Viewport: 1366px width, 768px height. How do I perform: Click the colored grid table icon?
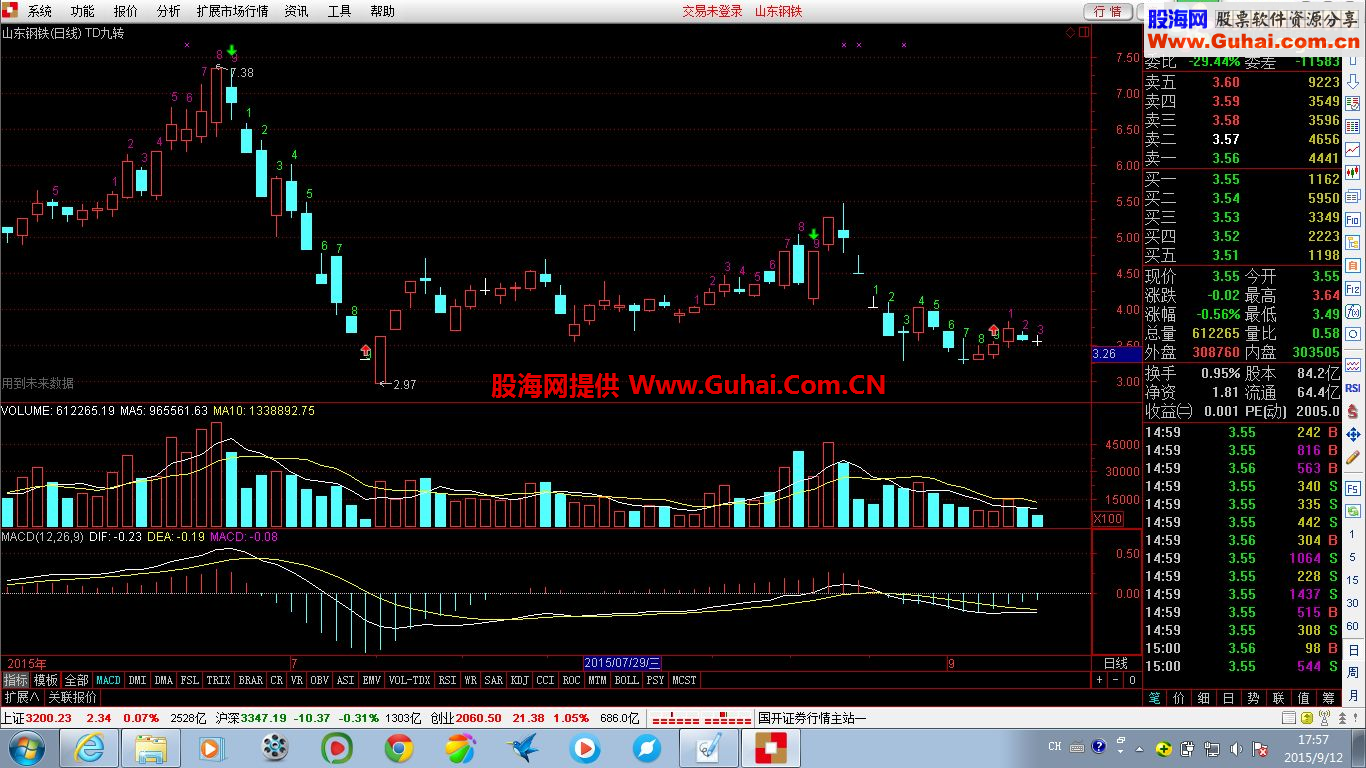coord(1352,126)
